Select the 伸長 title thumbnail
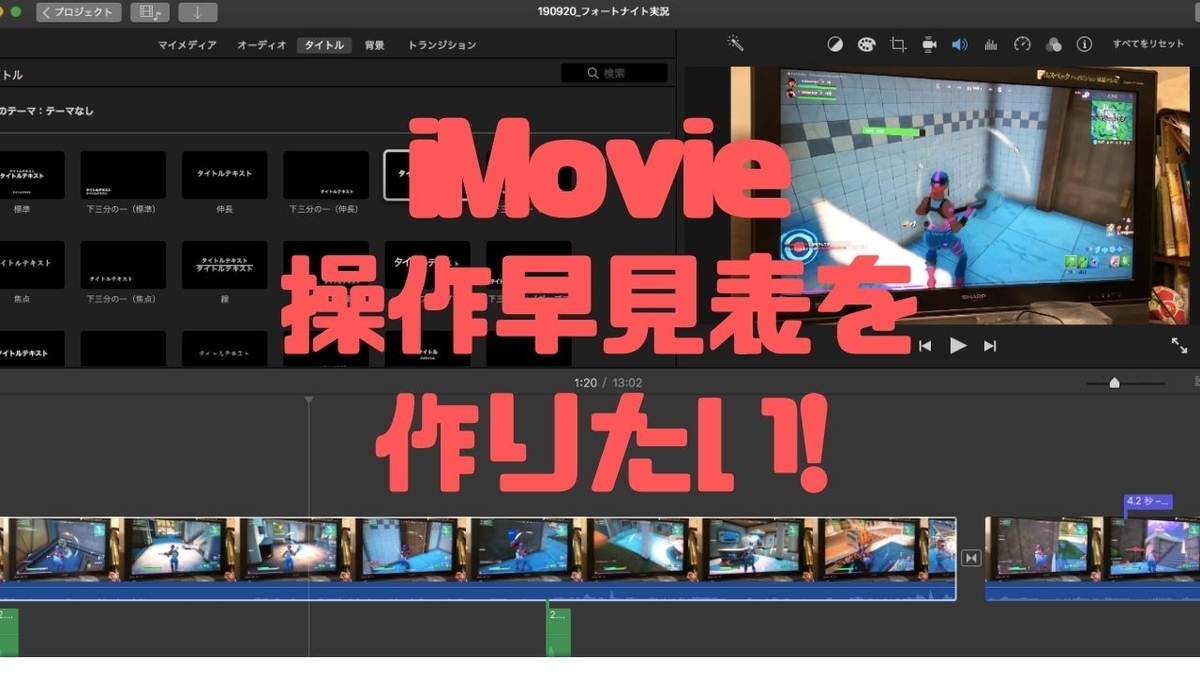The height and width of the screenshot is (675, 1200). pos(224,175)
